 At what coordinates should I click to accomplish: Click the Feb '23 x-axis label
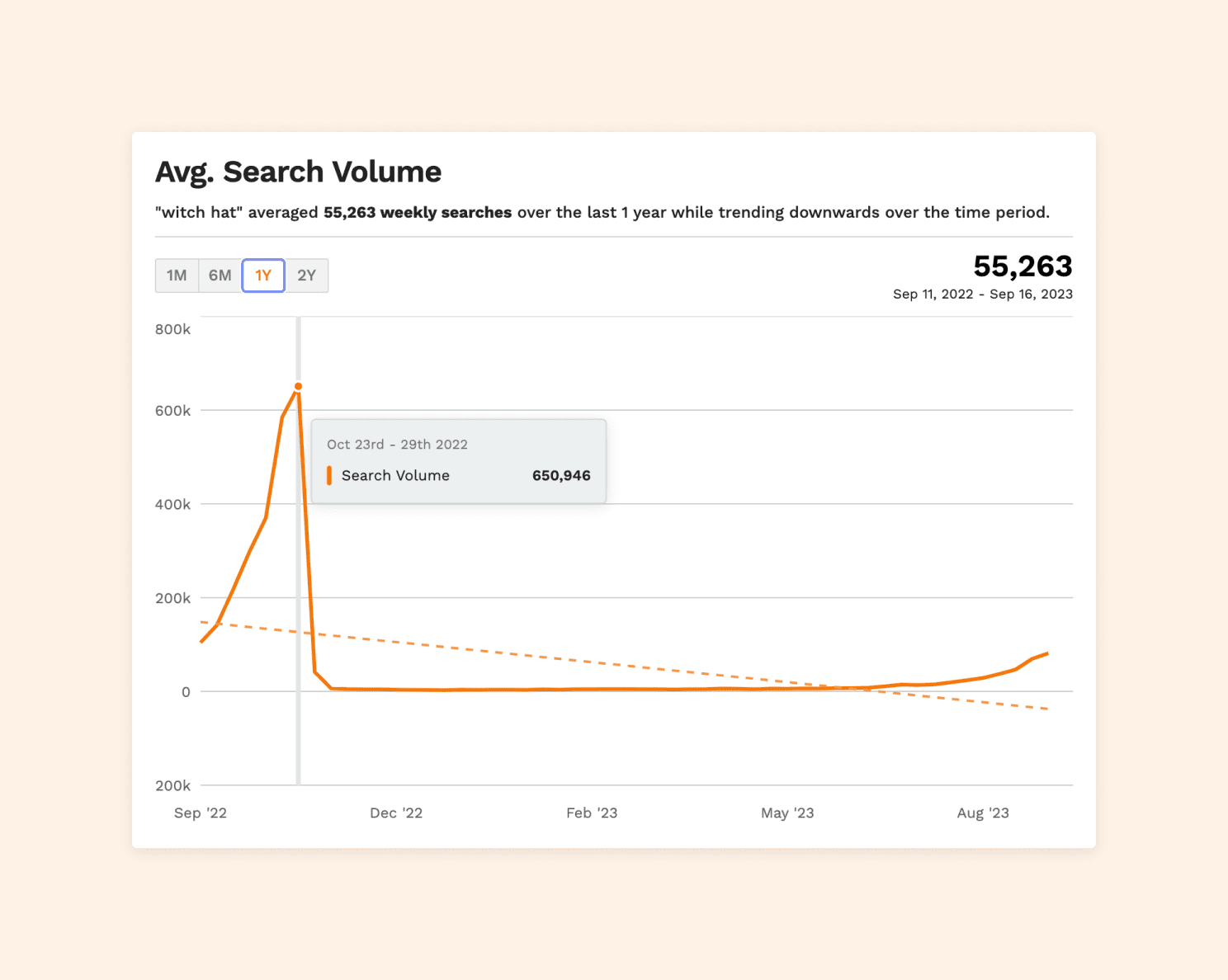point(592,813)
